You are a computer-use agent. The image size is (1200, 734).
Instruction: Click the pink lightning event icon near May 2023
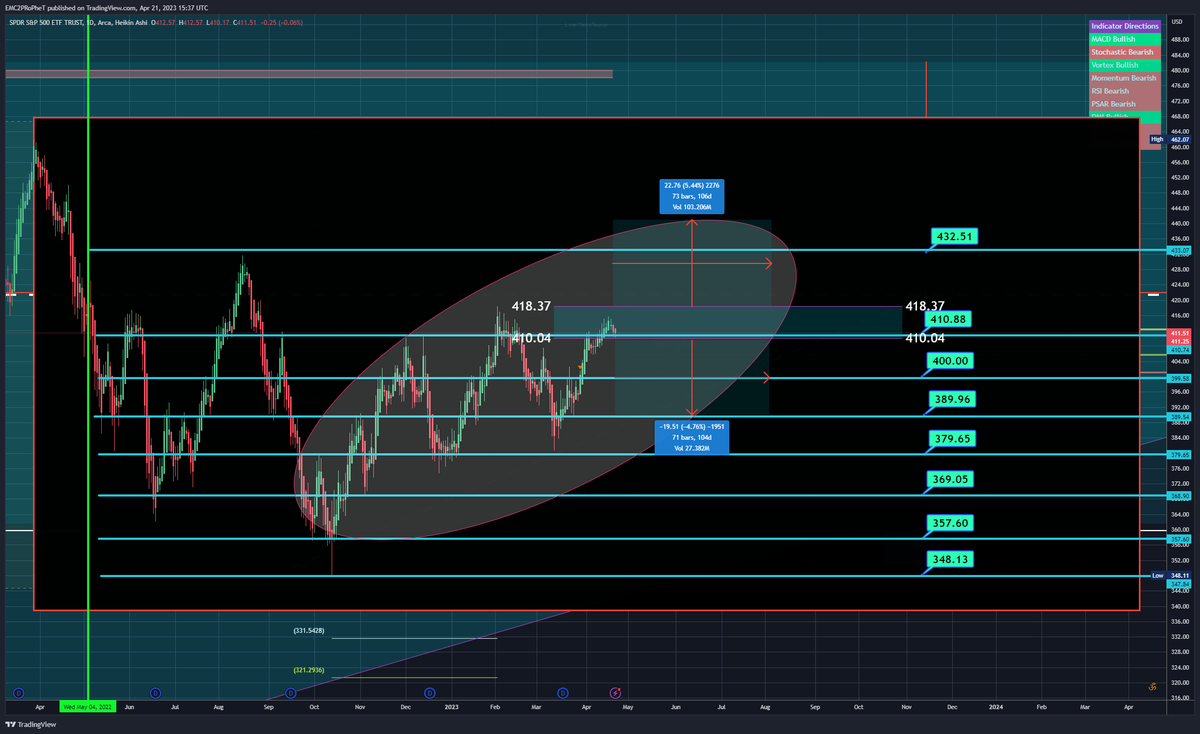pyautogui.click(x=616, y=692)
